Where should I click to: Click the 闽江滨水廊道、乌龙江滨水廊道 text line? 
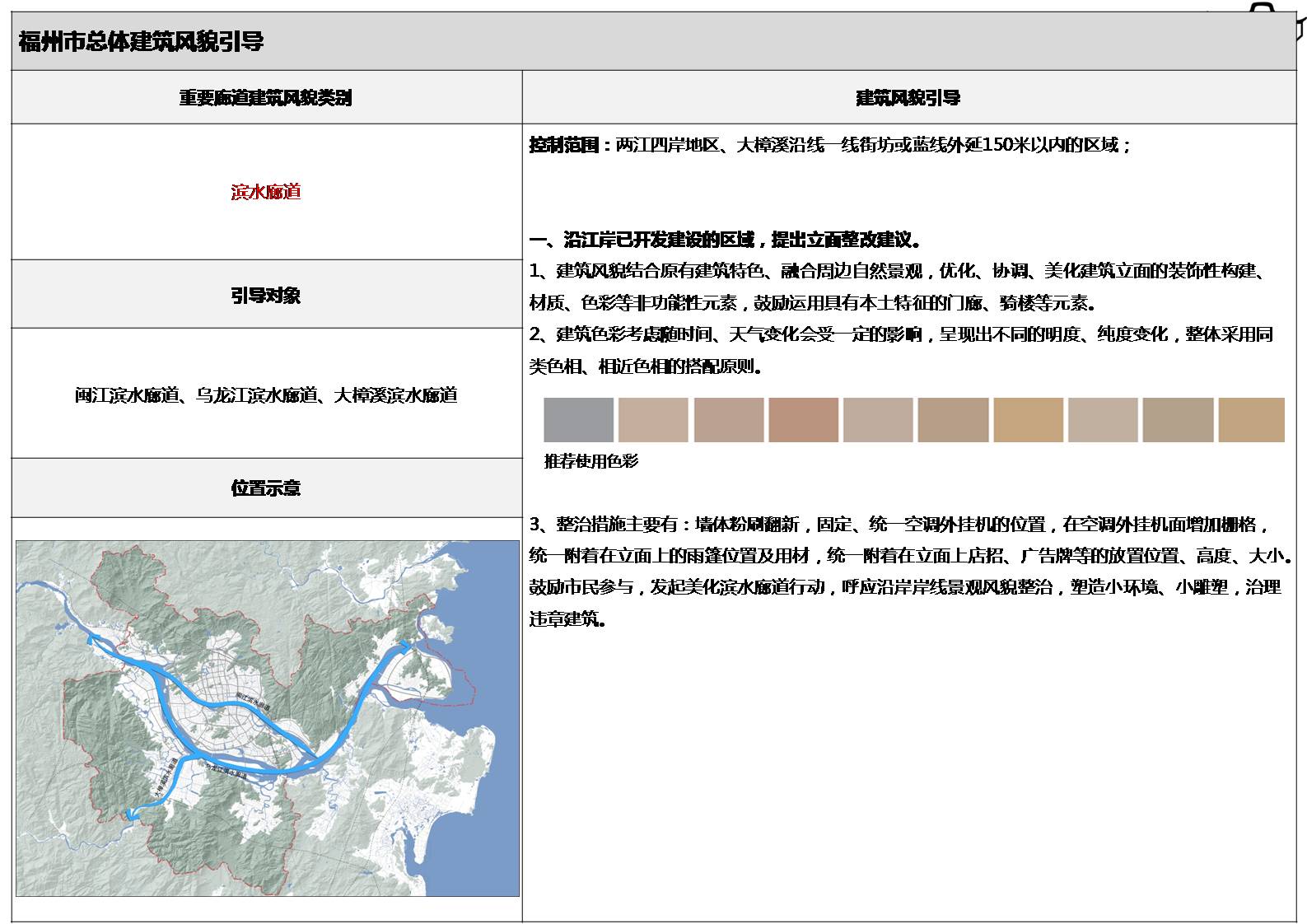265,395
